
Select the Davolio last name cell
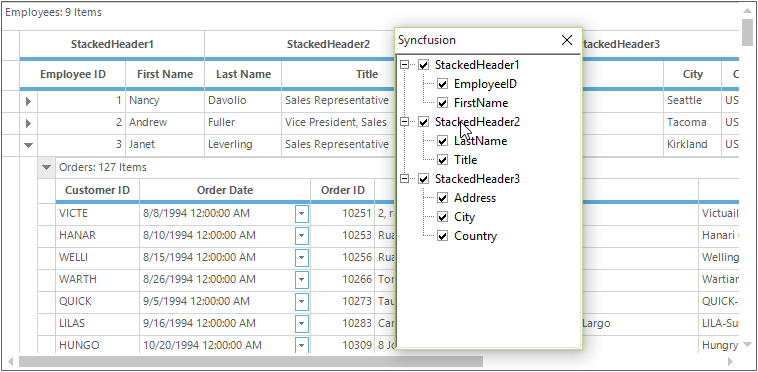pos(243,101)
